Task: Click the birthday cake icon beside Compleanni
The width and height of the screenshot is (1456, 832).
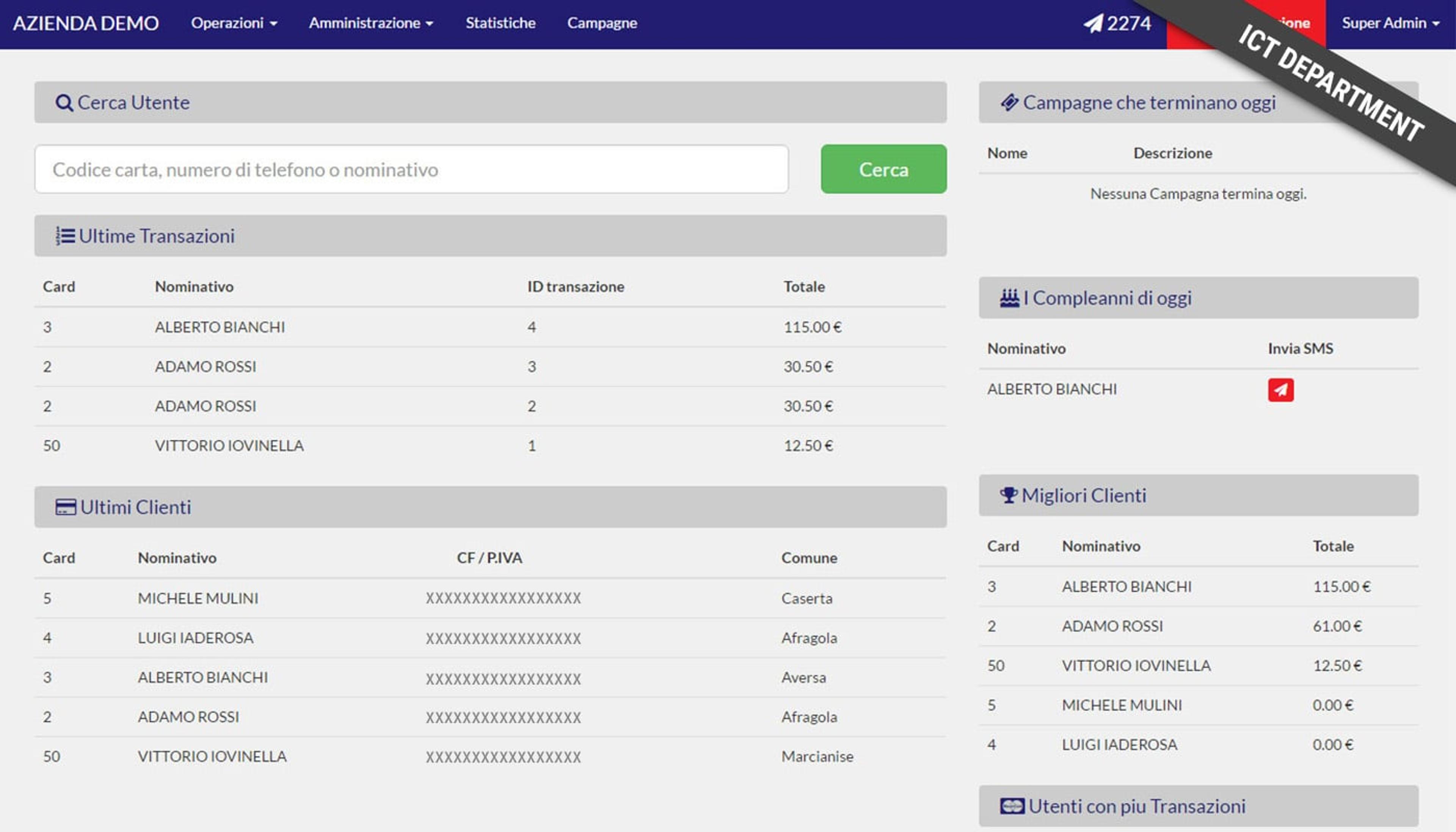Action: point(1009,298)
